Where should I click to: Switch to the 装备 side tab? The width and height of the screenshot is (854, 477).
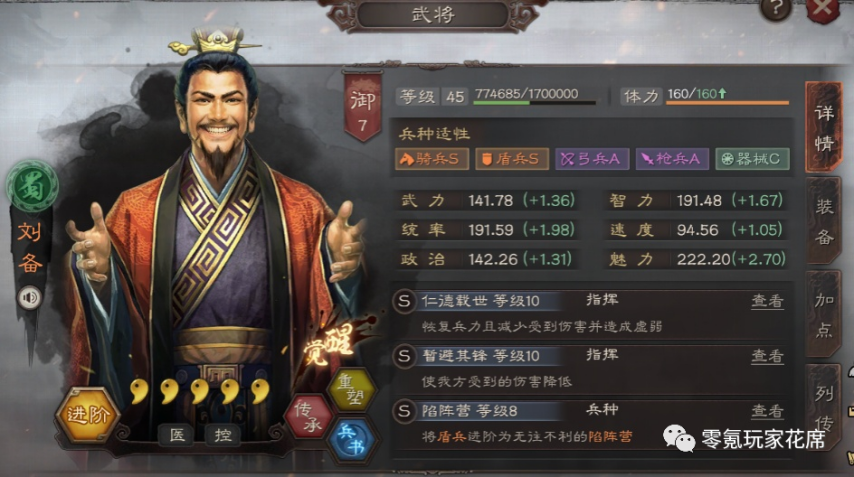point(824,222)
